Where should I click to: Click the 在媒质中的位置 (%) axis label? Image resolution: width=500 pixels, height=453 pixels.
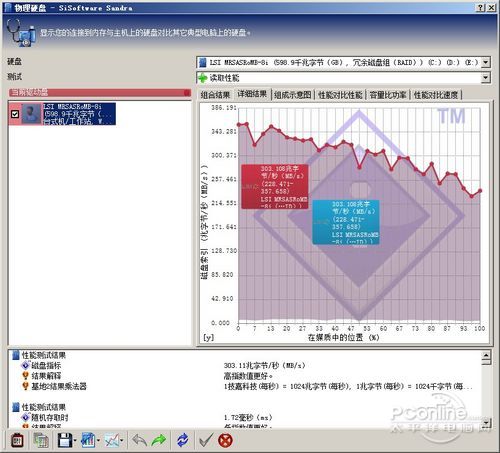coord(343,337)
